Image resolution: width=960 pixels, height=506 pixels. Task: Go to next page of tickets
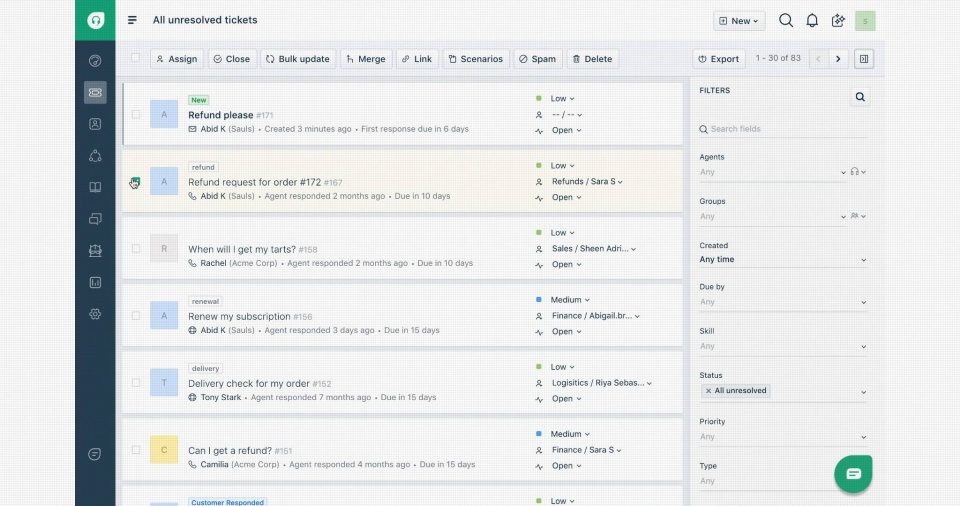click(x=838, y=59)
